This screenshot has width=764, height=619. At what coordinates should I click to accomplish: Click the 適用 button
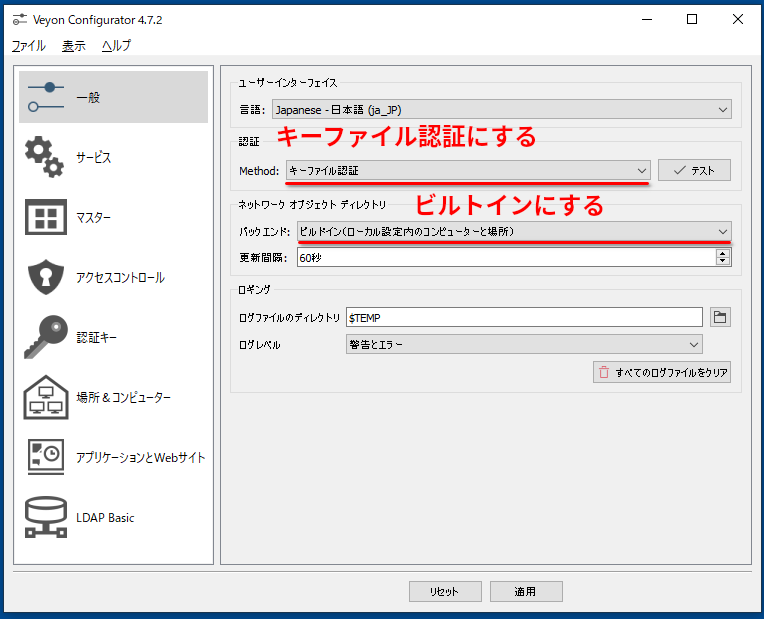pyautogui.click(x=526, y=591)
